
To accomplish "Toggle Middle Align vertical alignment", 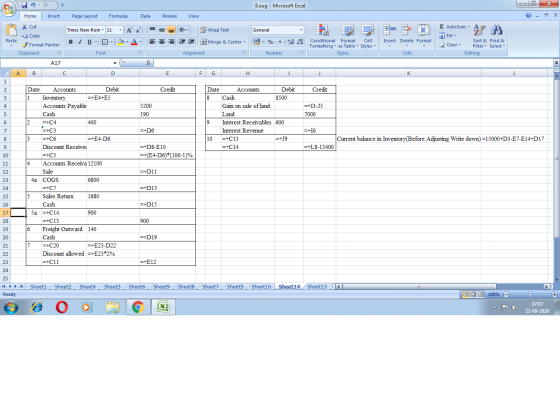I will (x=162, y=30).
